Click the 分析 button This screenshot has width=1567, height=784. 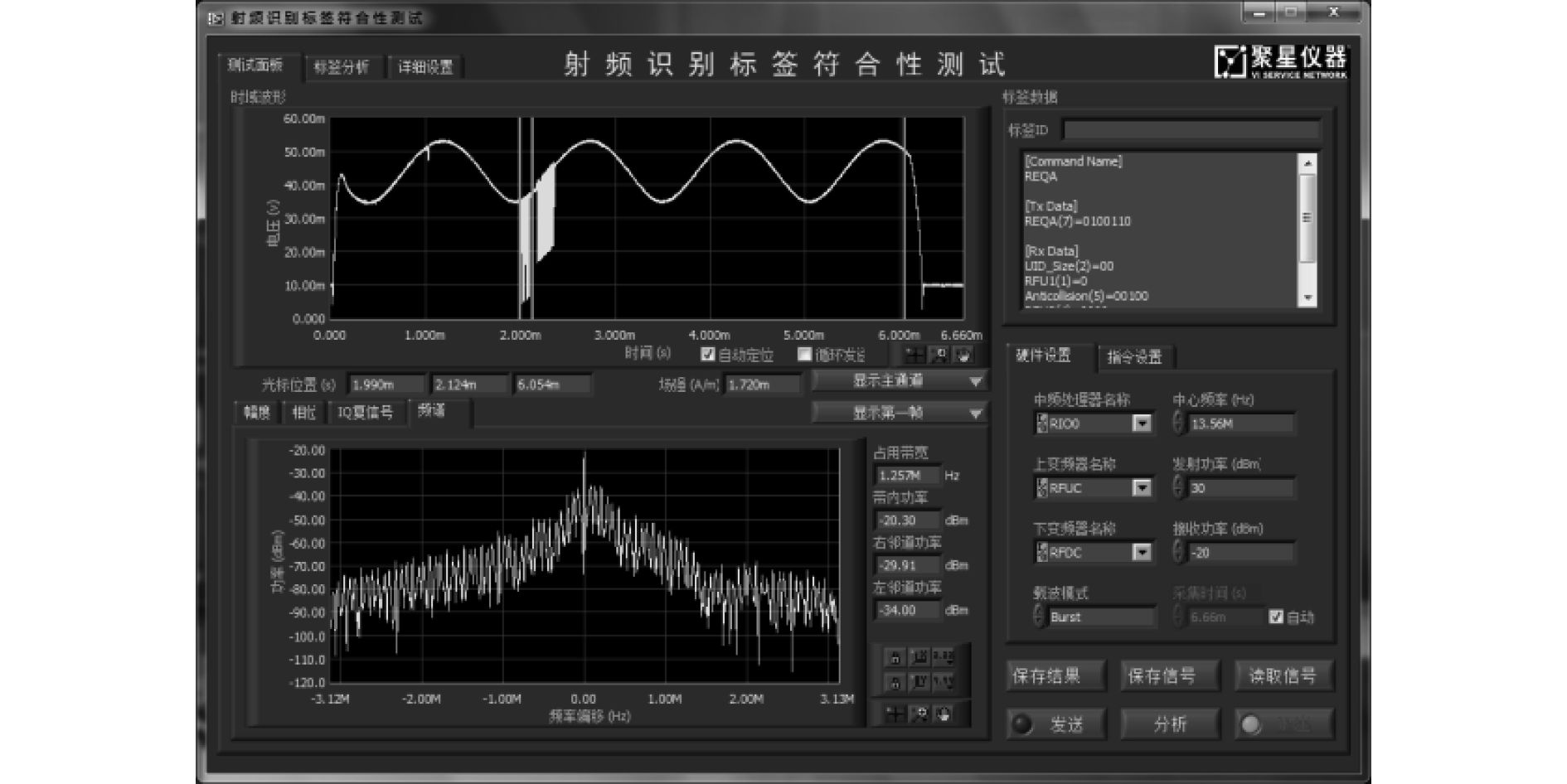point(1170,724)
